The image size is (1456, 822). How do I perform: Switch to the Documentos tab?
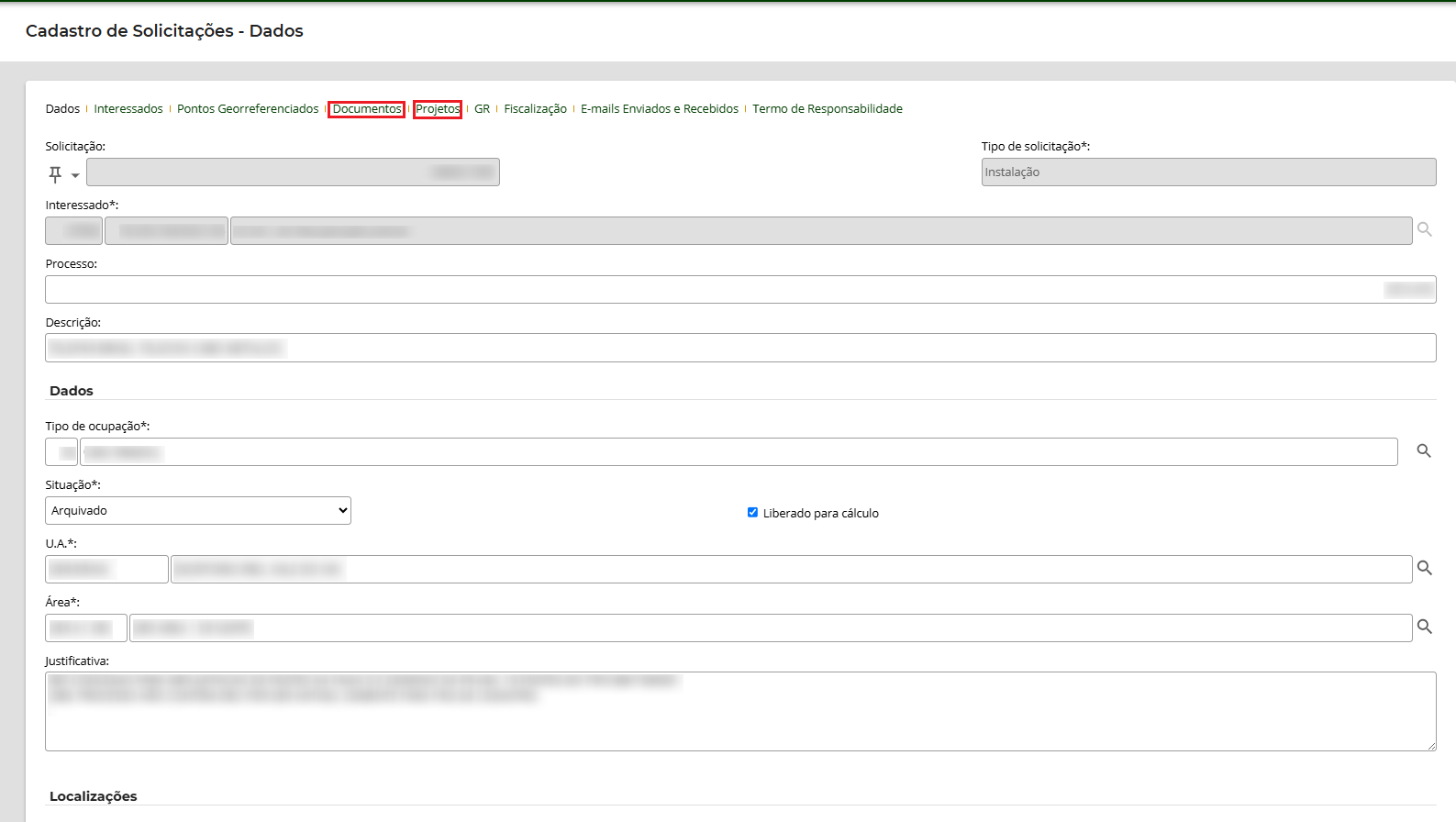tap(366, 109)
